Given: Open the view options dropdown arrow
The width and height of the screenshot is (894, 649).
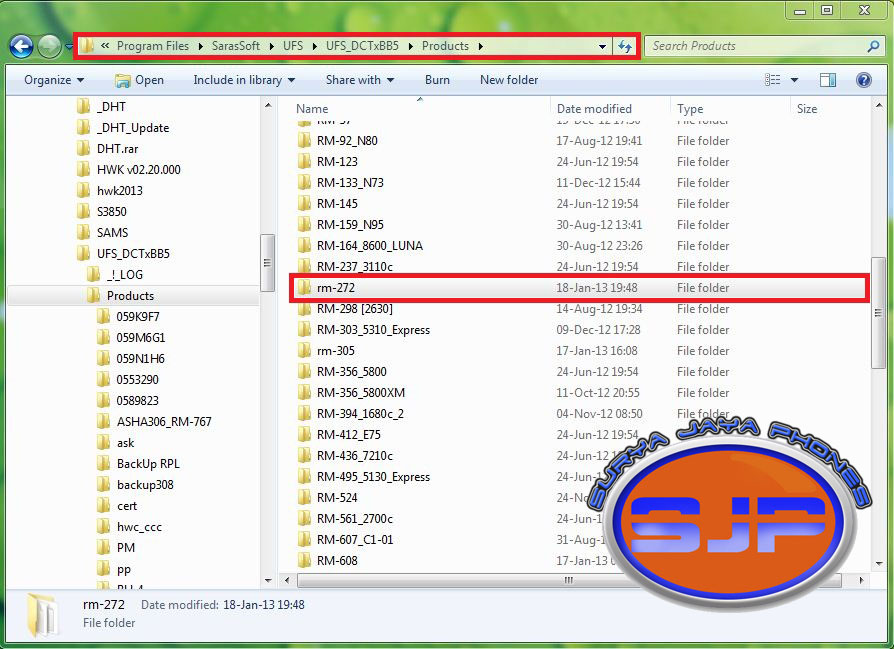Looking at the screenshot, I should click(794, 80).
